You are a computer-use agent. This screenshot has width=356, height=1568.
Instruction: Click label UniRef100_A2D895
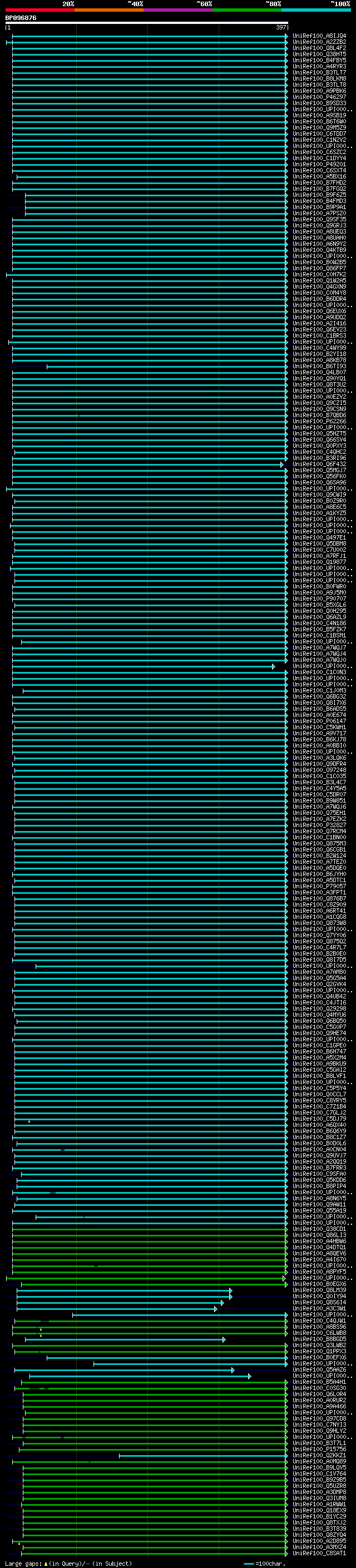pyautogui.click(x=319, y=1541)
